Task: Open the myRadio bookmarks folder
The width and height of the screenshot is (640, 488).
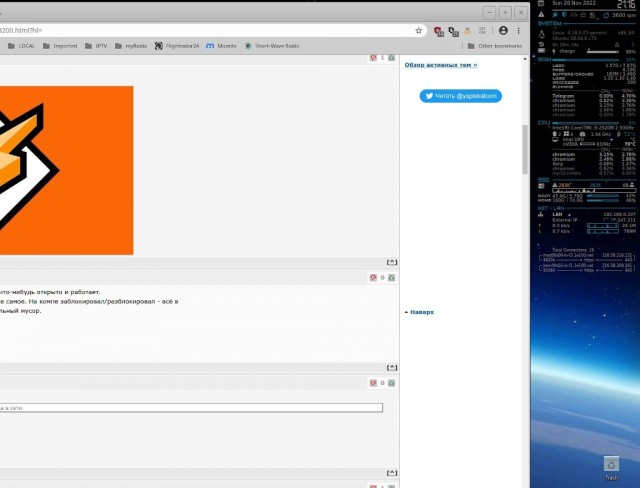Action: pos(131,46)
